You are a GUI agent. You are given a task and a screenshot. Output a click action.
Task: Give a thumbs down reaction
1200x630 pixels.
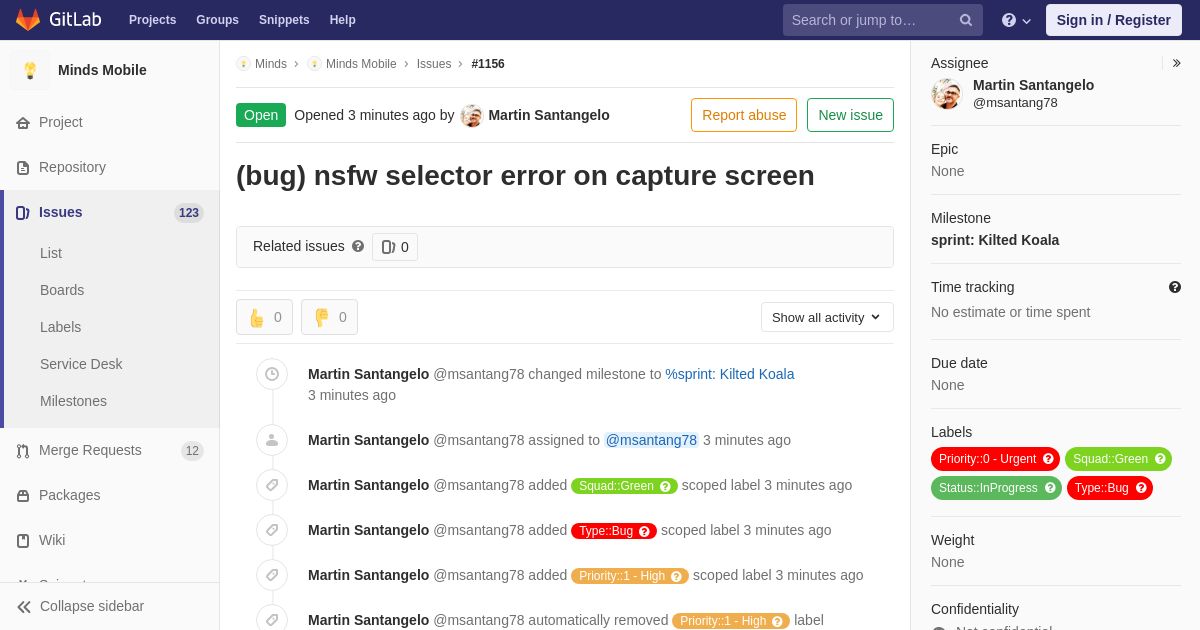329,317
